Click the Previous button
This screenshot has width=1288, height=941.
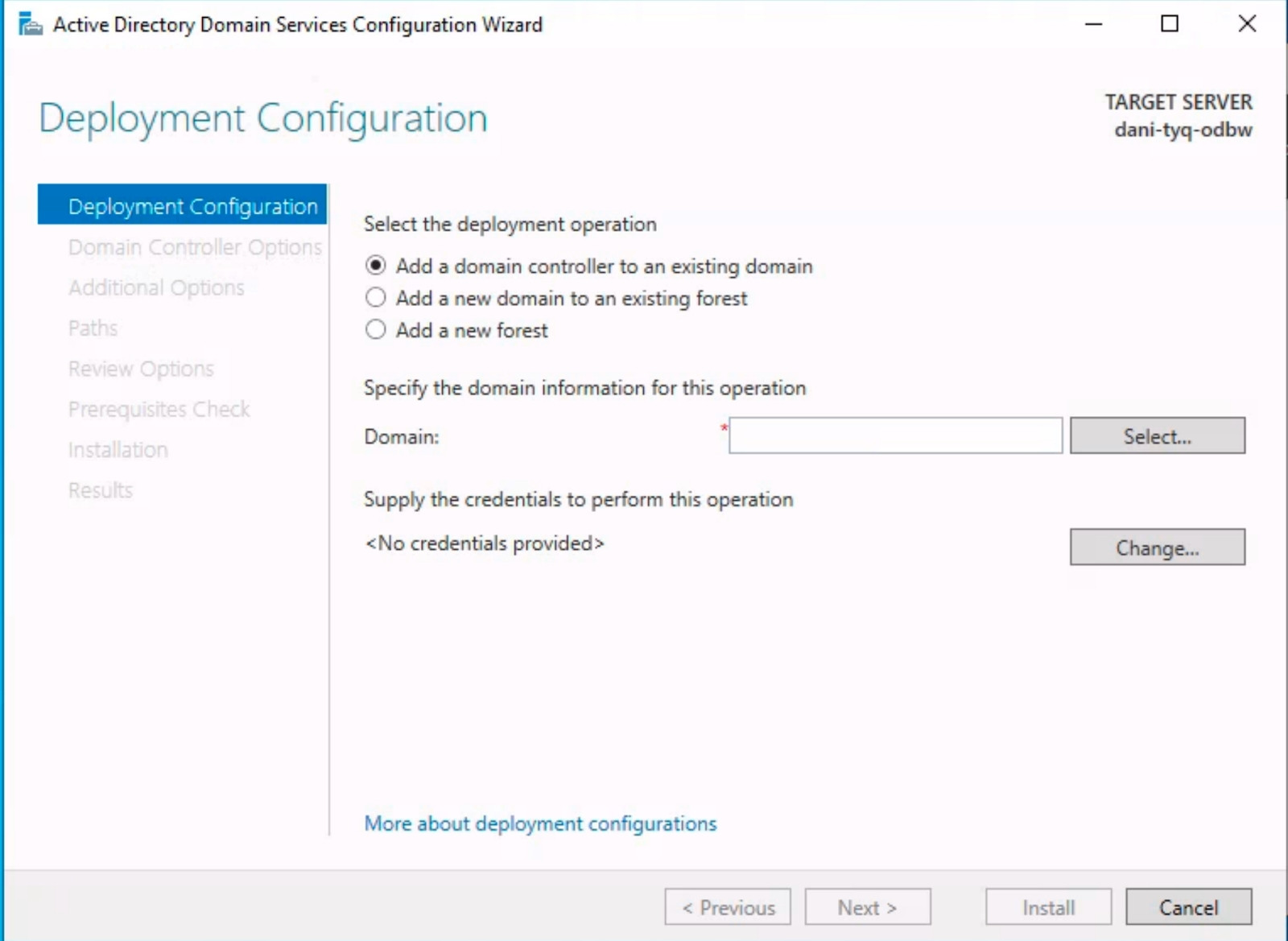coord(727,907)
